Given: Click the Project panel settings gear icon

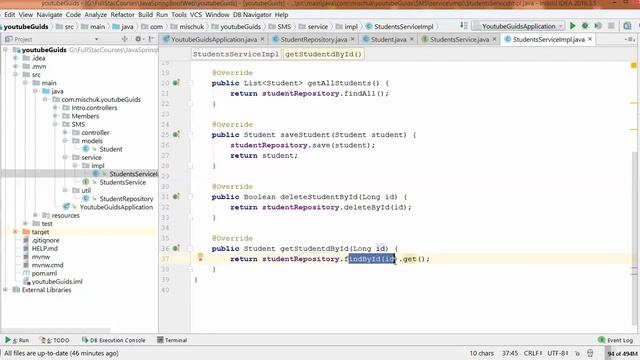Looking at the screenshot, I should coord(138,39).
